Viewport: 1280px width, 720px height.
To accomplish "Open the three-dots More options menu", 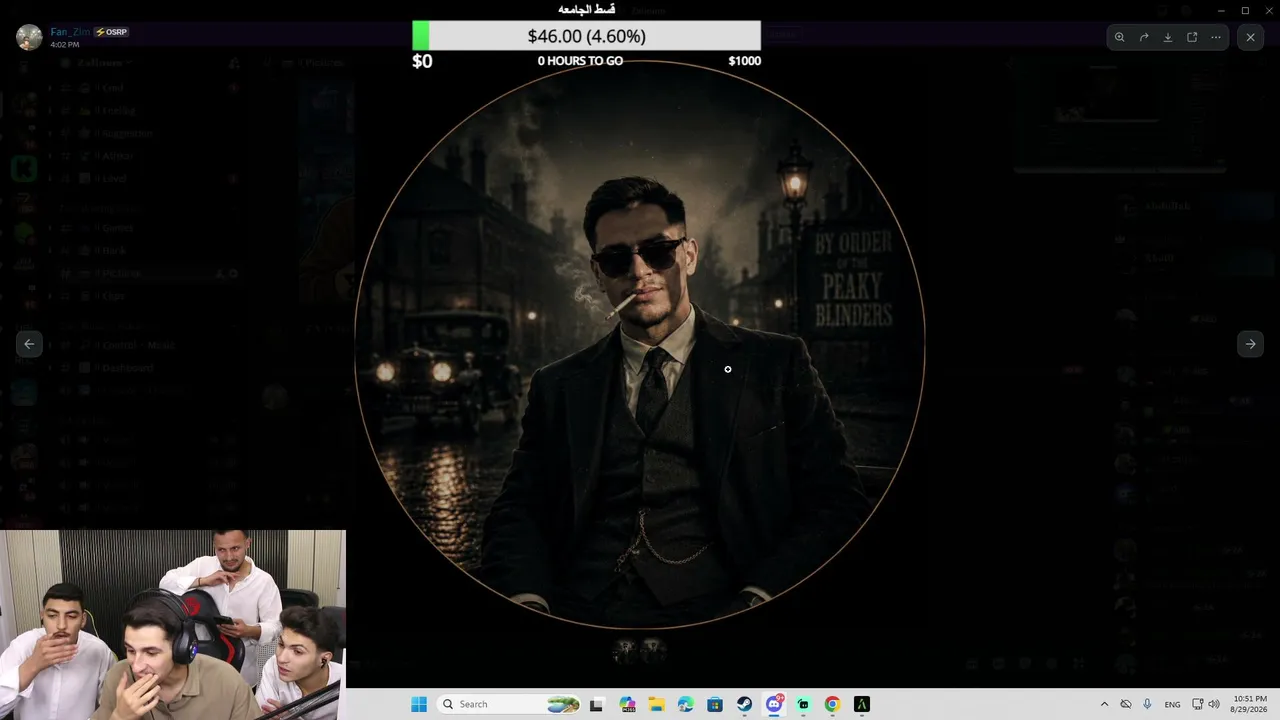I will (x=1216, y=37).
